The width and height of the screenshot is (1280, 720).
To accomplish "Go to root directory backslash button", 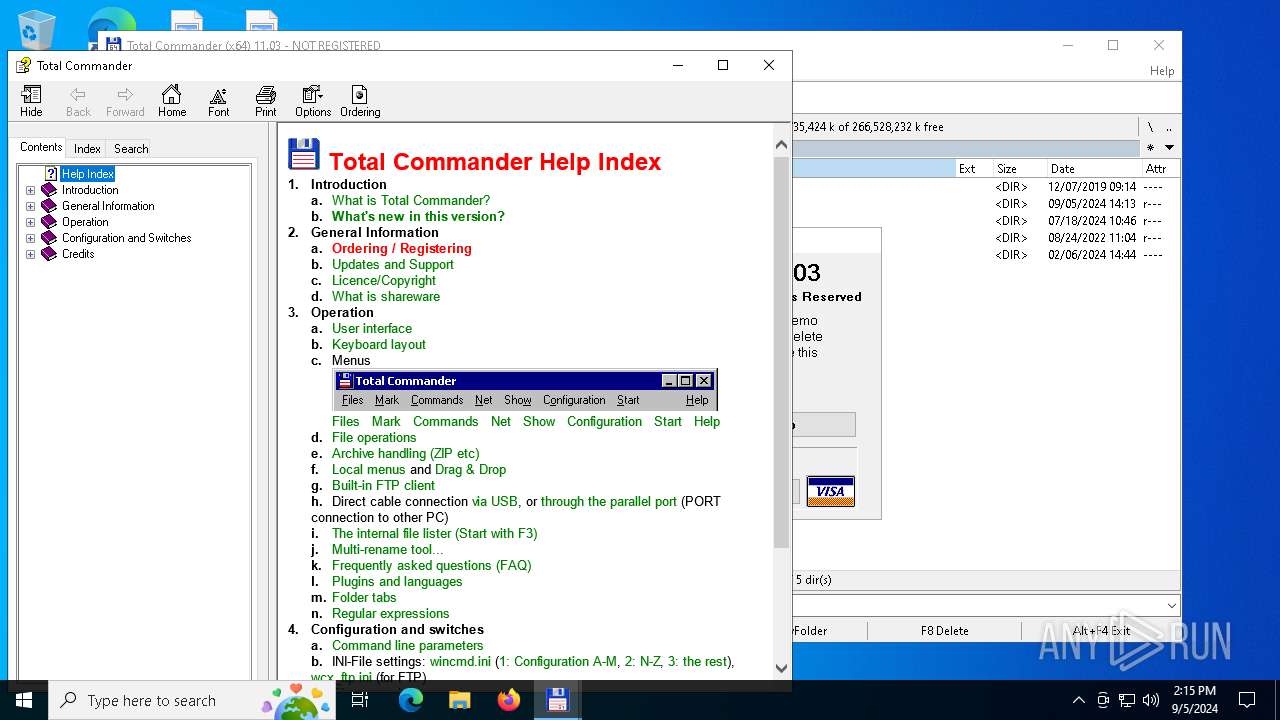I will (1150, 127).
